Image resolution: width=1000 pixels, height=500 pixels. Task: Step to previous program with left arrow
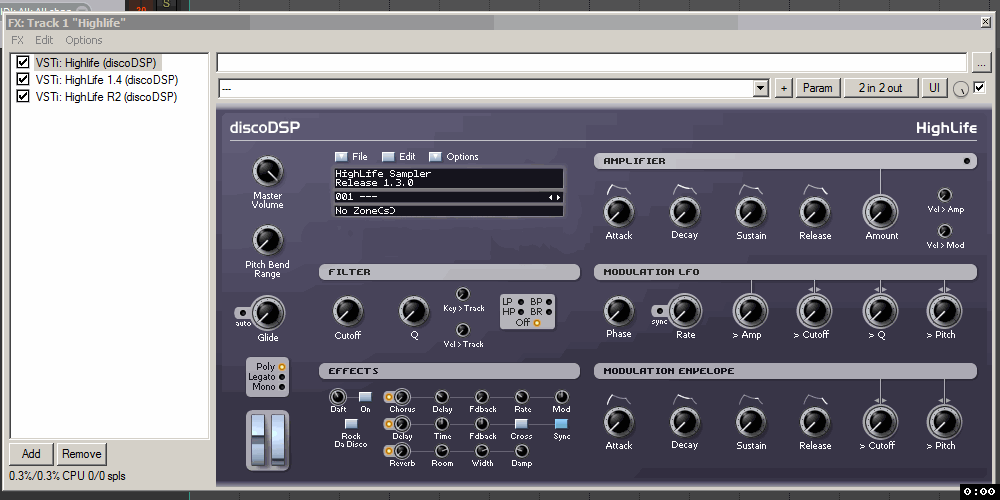(550, 198)
